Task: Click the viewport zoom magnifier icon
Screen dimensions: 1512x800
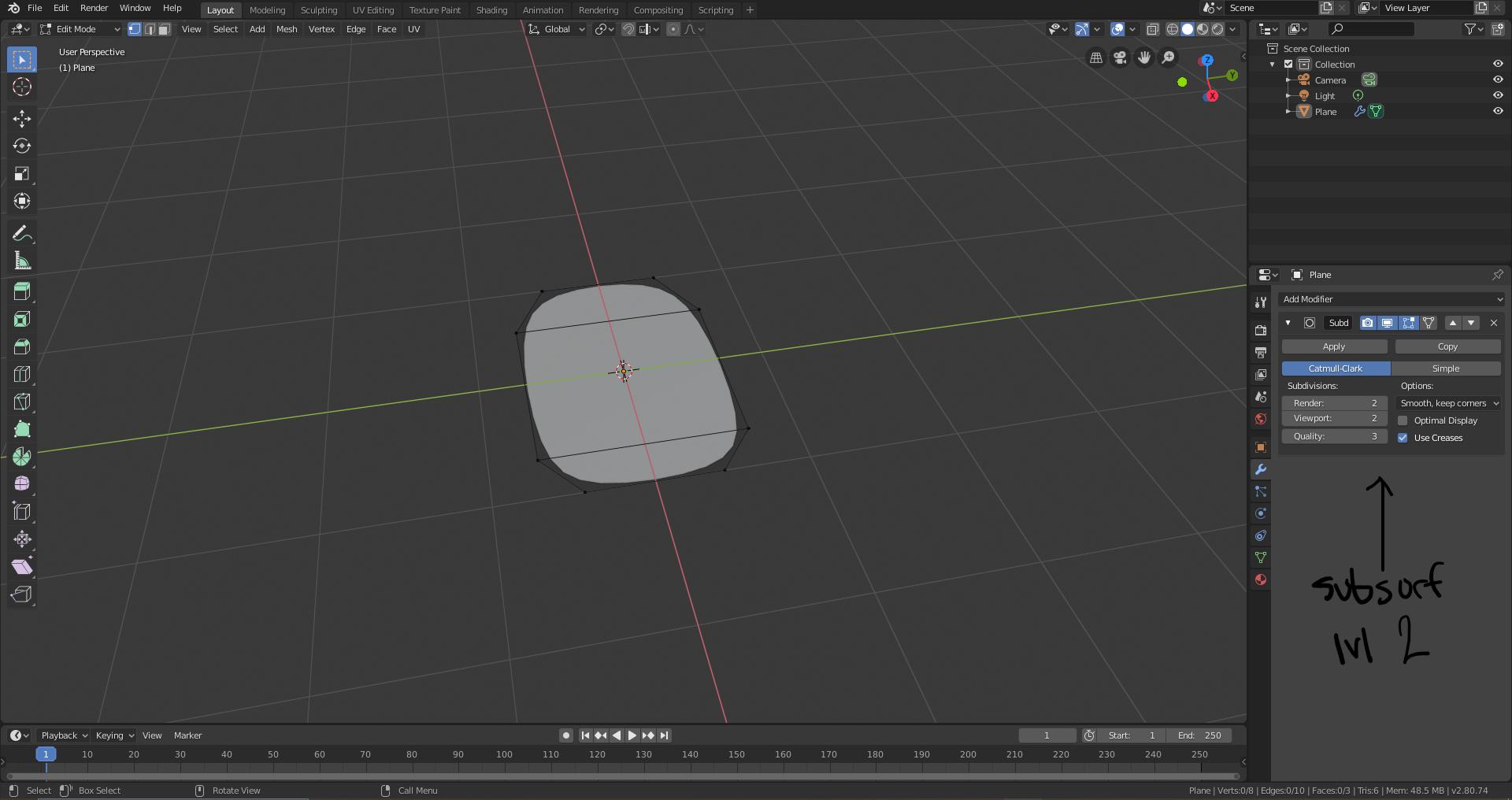Action: click(x=1169, y=57)
